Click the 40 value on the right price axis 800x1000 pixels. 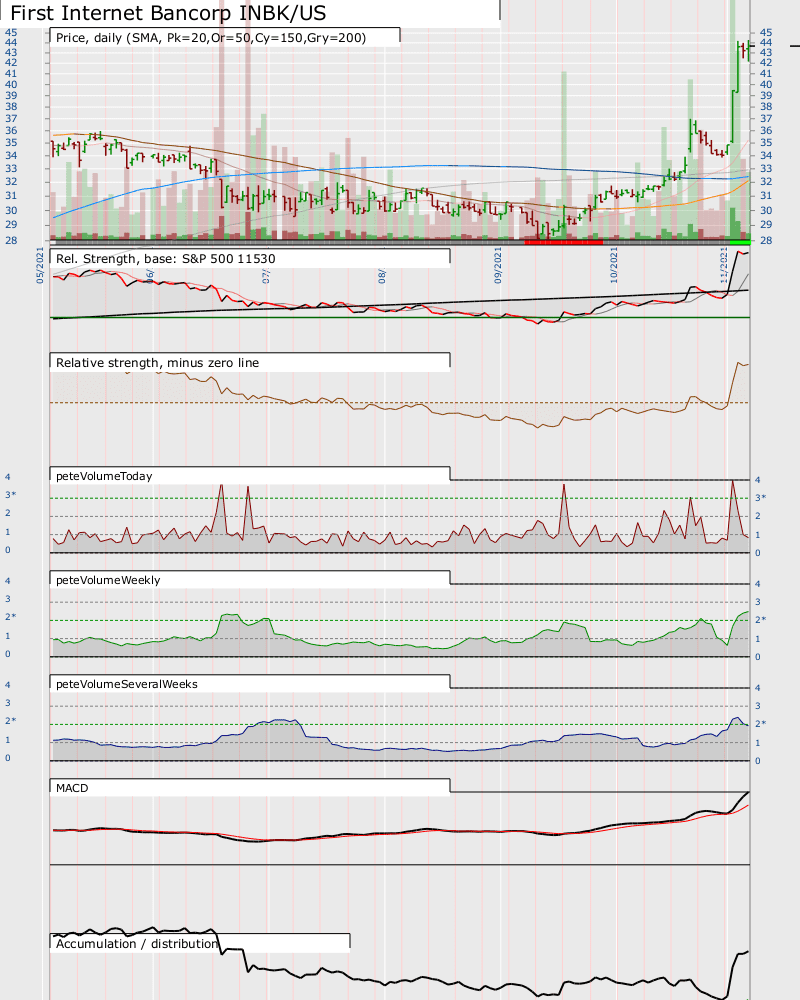pyautogui.click(x=766, y=84)
